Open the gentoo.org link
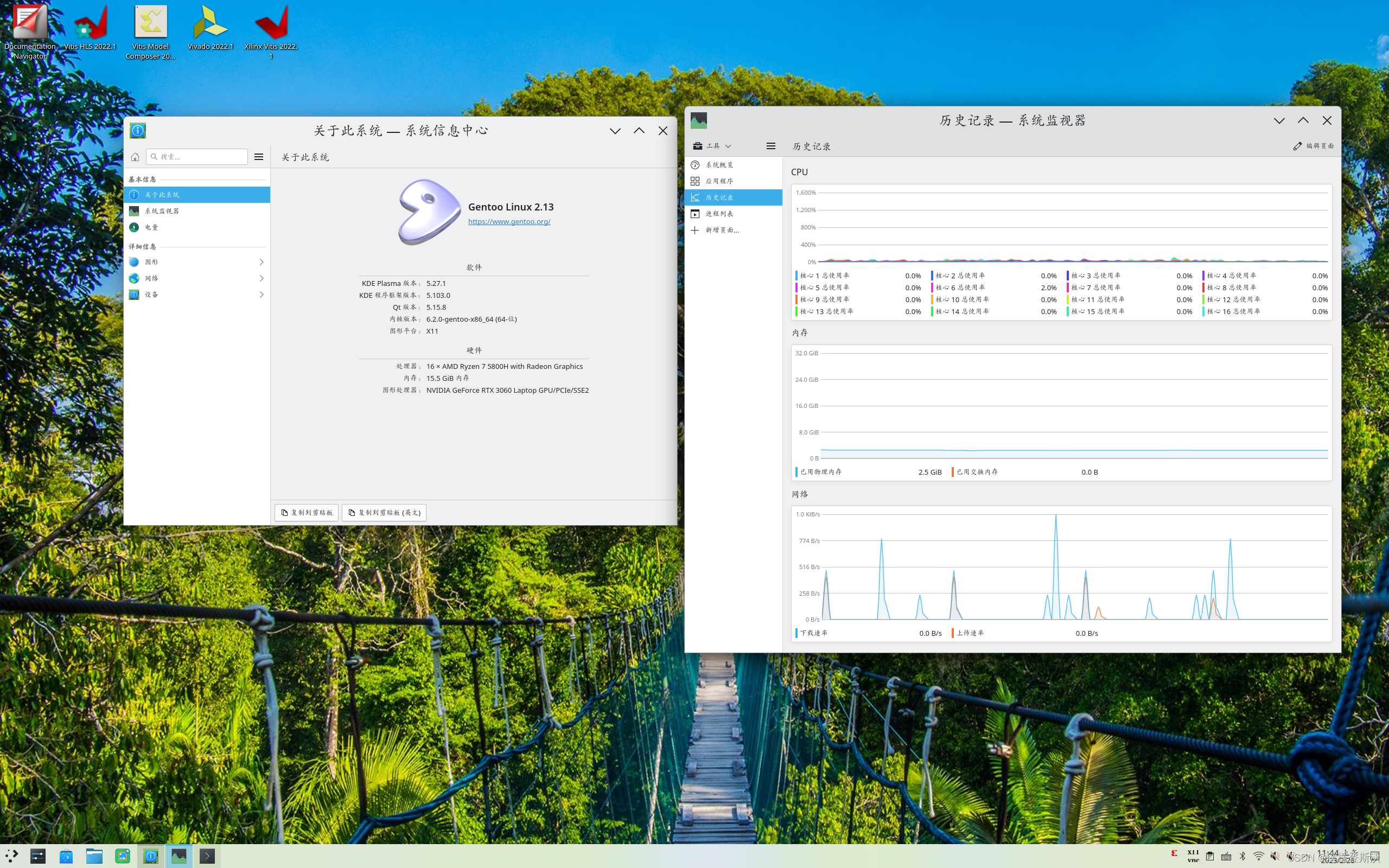Viewport: 1389px width, 868px height. (x=509, y=221)
